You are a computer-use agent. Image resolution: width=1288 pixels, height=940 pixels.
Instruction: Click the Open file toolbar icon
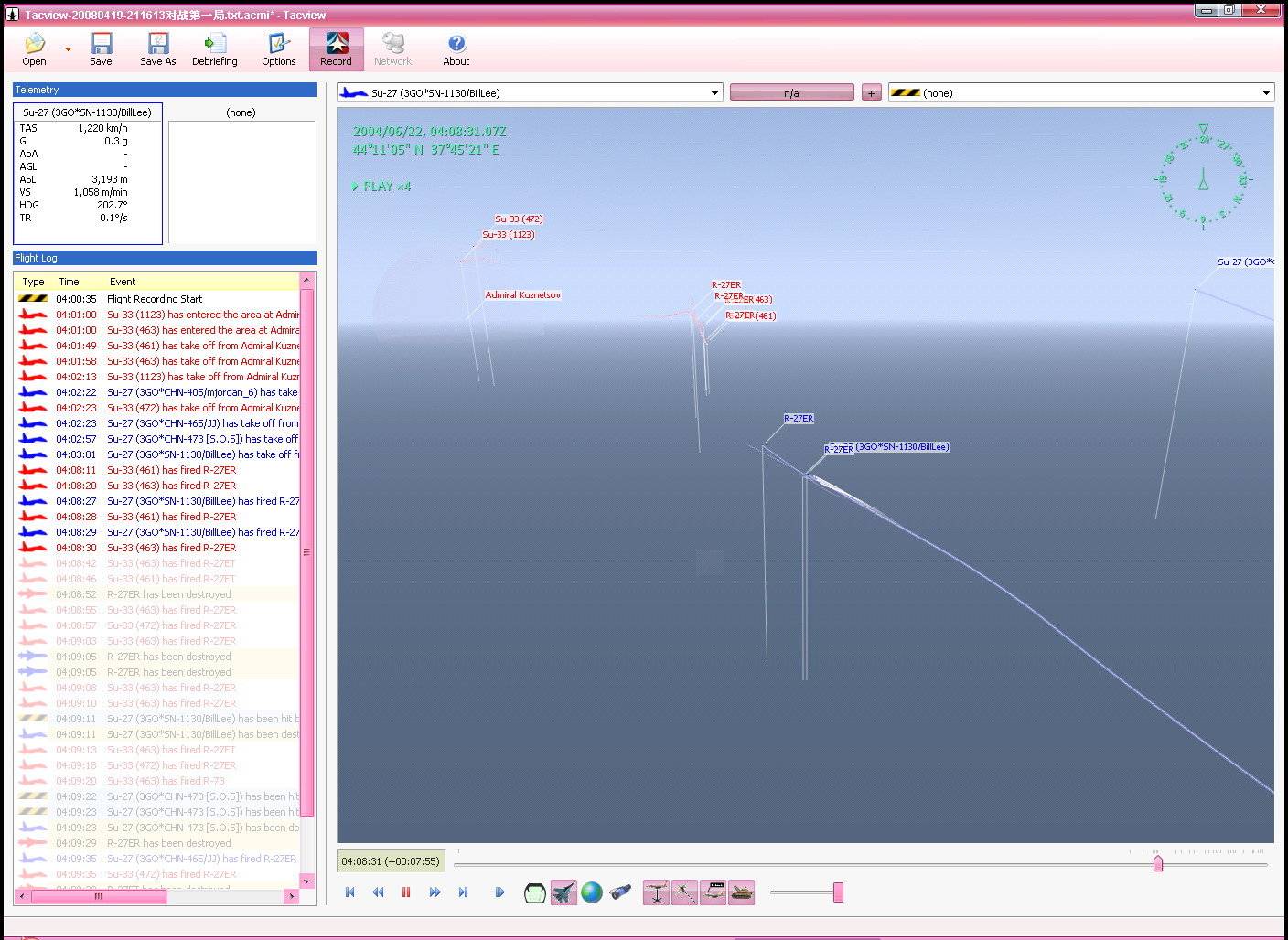click(x=35, y=49)
